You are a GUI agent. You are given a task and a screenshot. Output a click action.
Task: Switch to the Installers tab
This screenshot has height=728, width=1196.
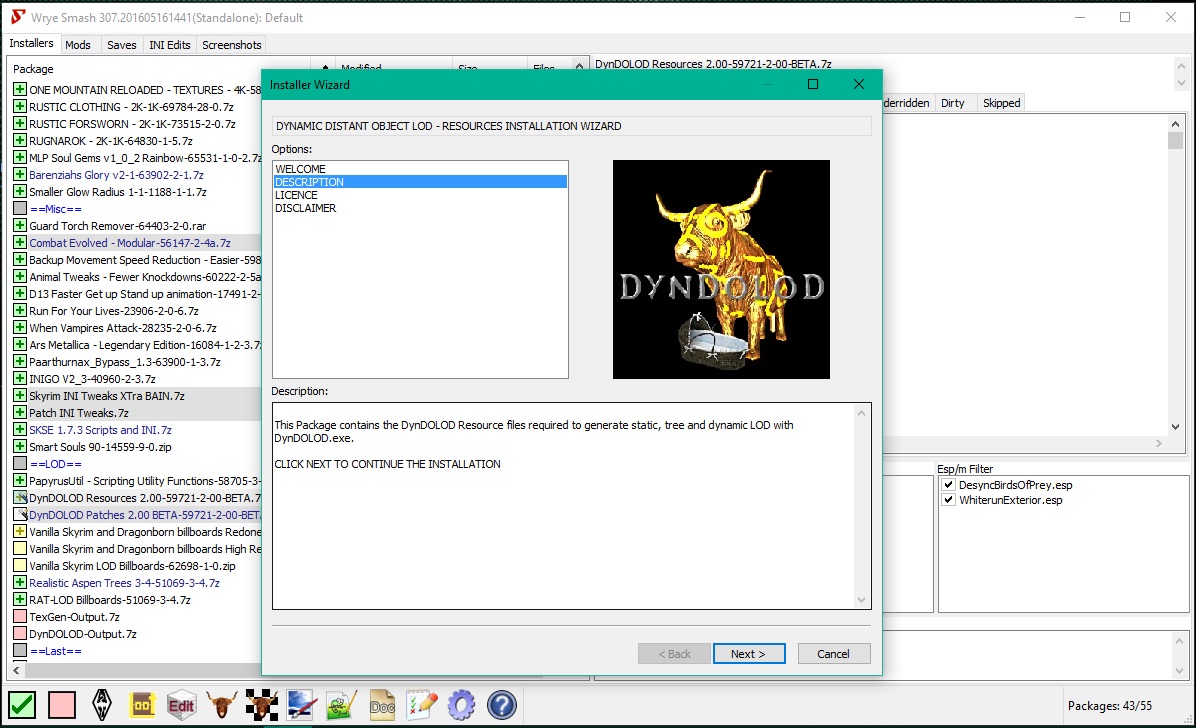31,43
